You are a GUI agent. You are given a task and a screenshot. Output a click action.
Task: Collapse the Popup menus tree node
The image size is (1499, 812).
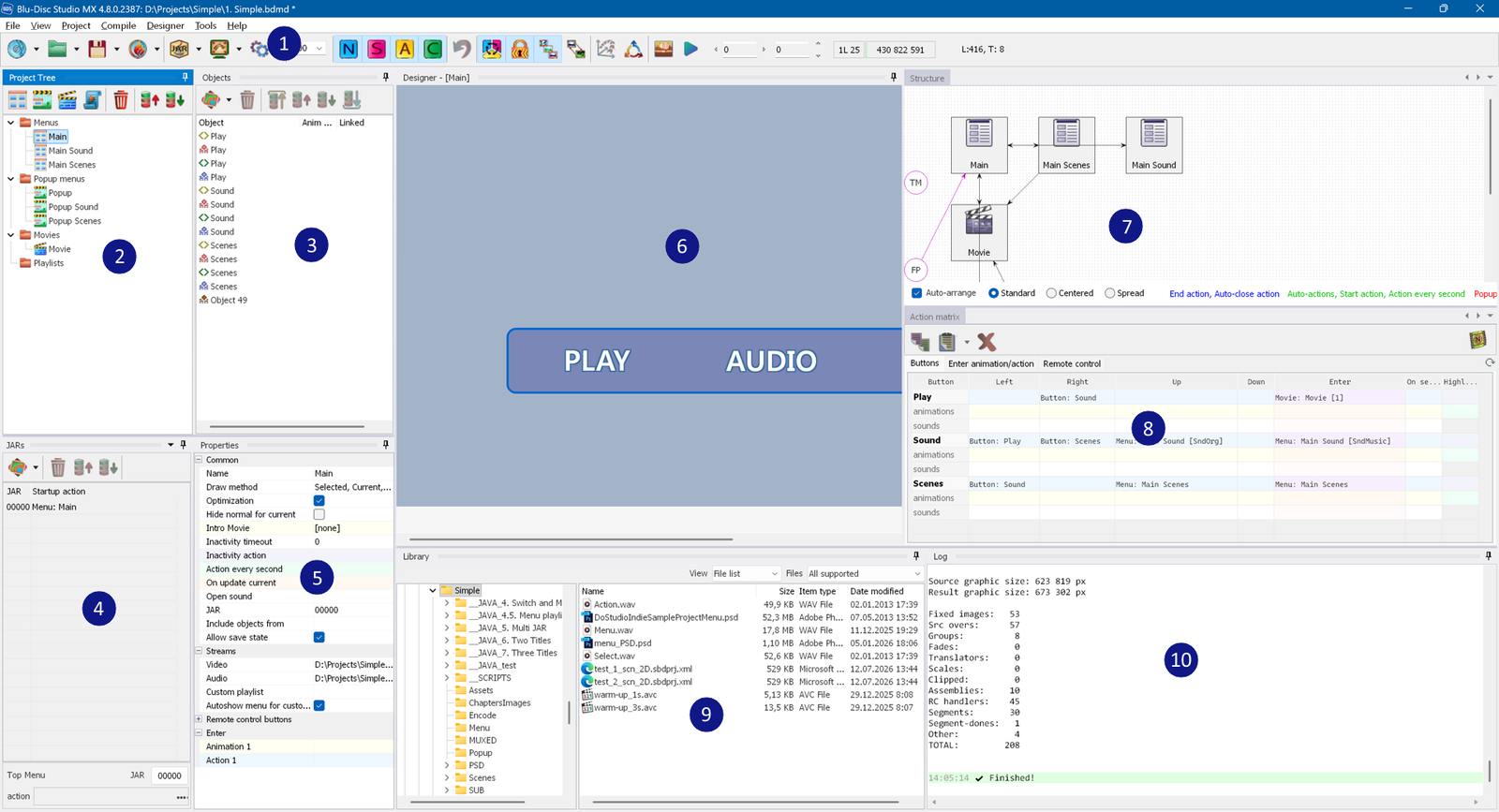click(x=11, y=179)
